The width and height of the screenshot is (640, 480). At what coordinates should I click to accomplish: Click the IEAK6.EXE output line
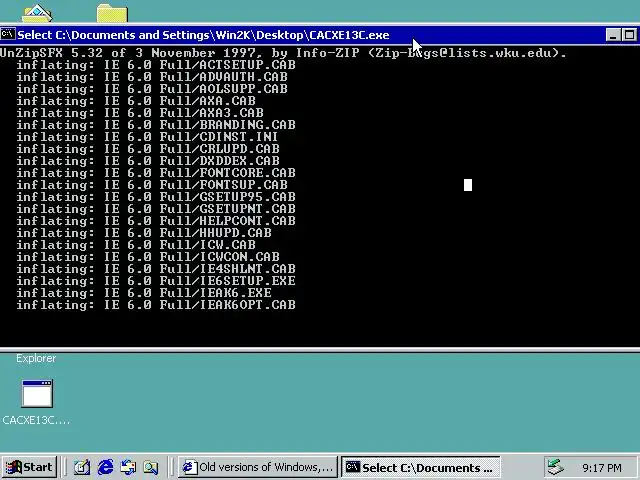pos(144,293)
